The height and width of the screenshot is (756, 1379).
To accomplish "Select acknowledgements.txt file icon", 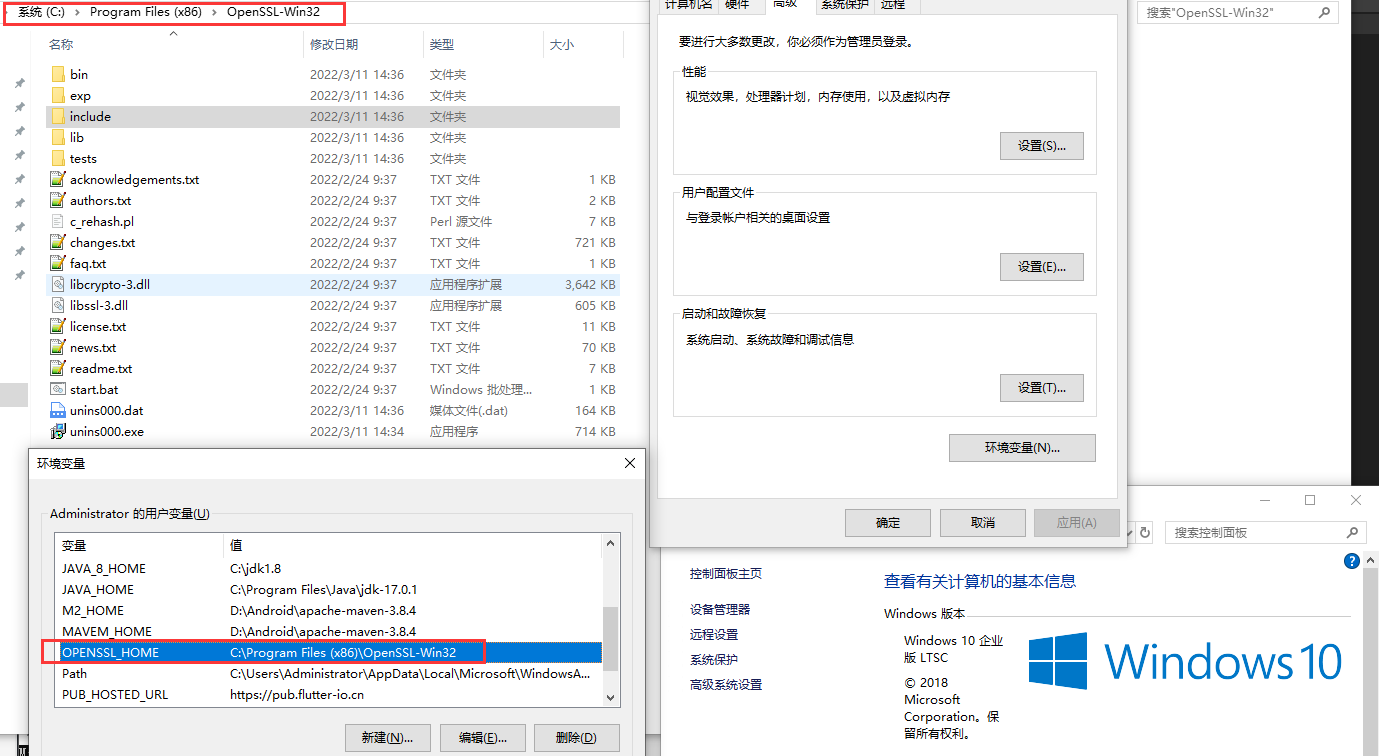I will pos(58,179).
